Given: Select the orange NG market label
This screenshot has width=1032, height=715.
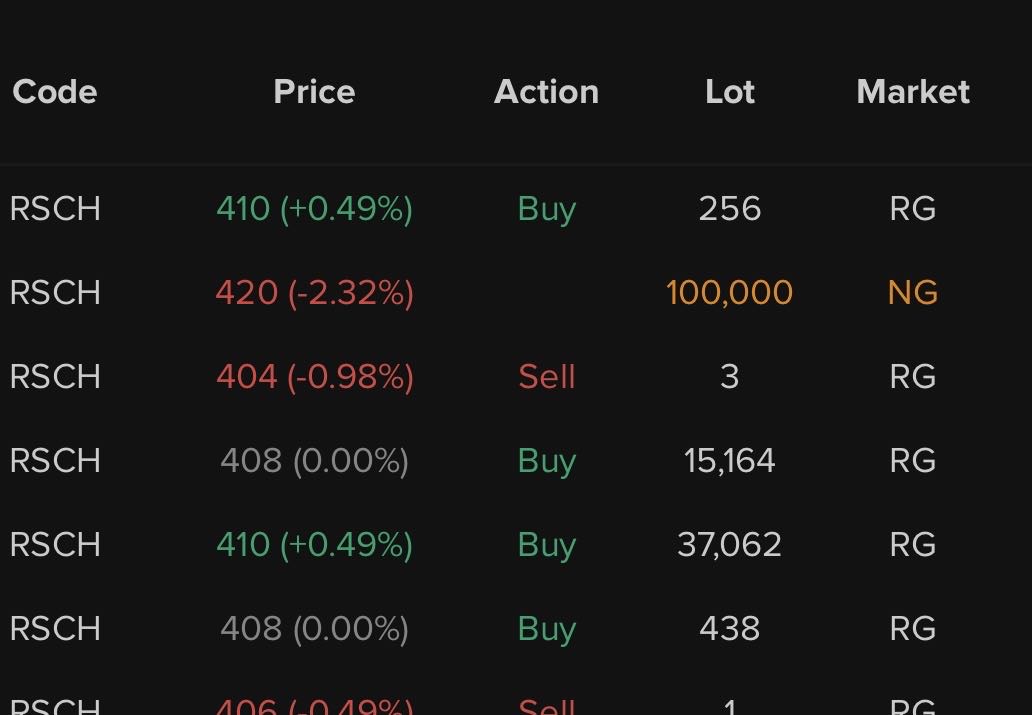Looking at the screenshot, I should 913,293.
